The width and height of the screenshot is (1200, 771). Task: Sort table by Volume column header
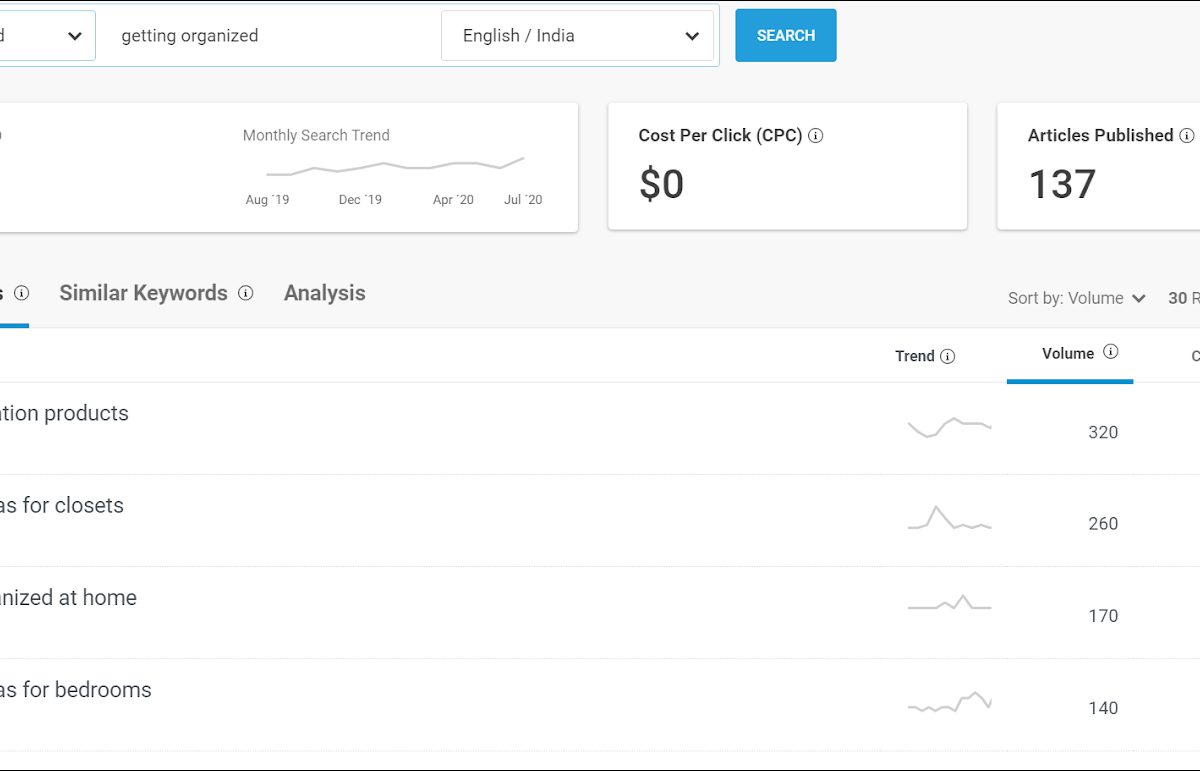1067,354
